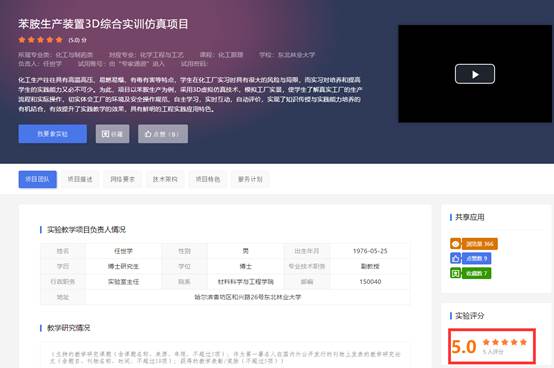Click the blue 我要做实验 button
This screenshot has height=368, width=554.
pos(53,134)
